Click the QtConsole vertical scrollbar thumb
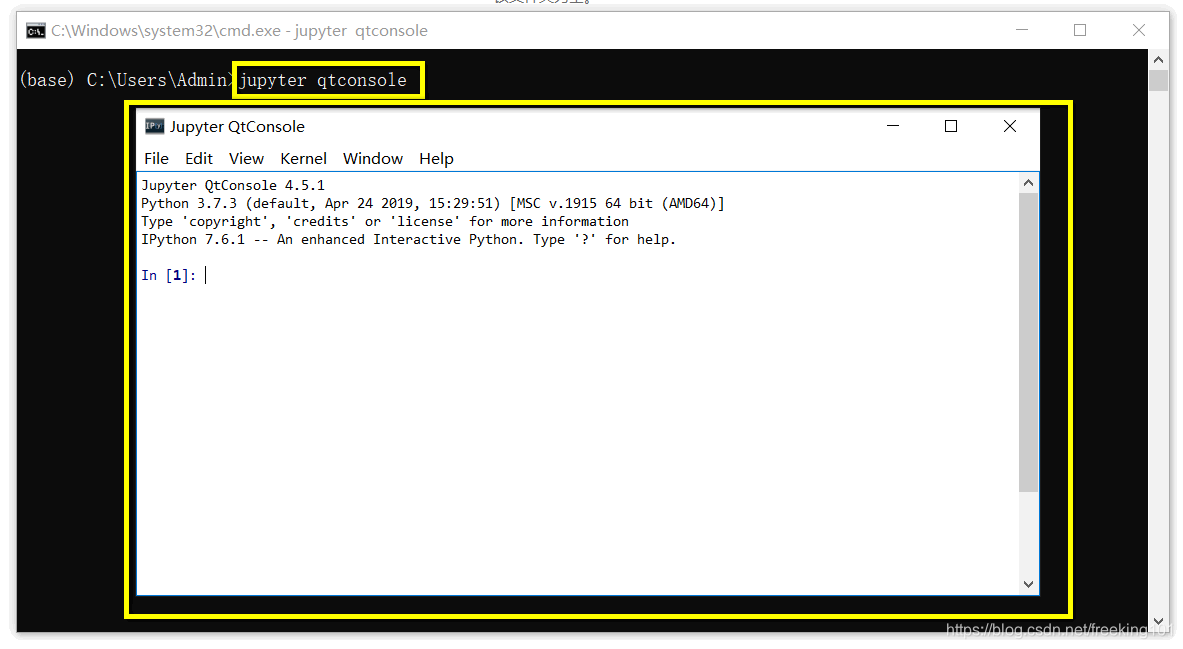 (x=1028, y=343)
